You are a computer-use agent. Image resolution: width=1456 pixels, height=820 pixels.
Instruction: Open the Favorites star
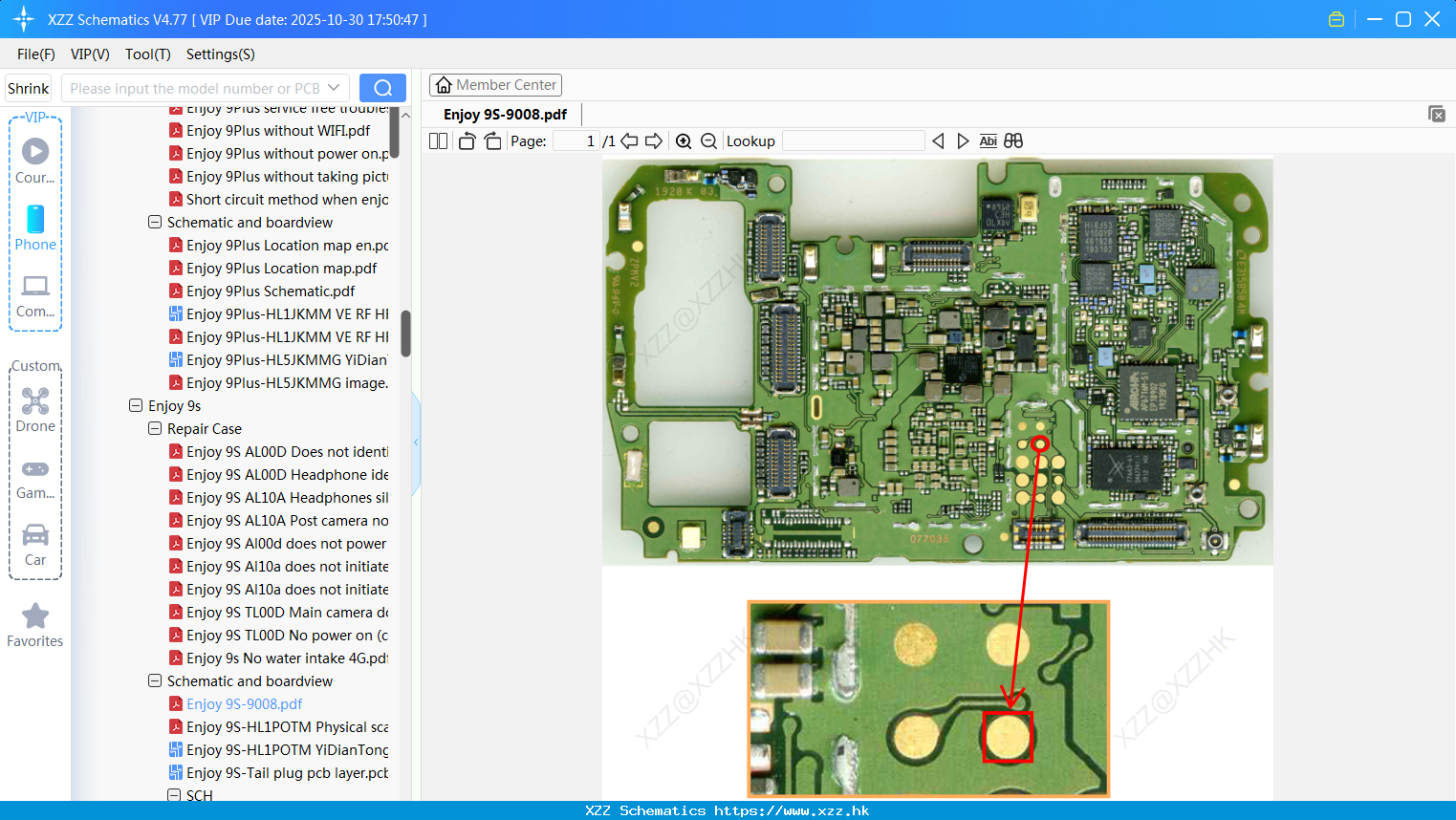click(x=35, y=625)
